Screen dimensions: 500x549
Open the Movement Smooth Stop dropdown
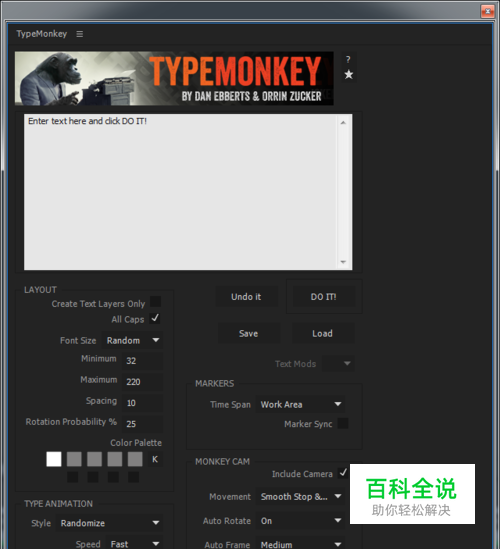click(300, 496)
